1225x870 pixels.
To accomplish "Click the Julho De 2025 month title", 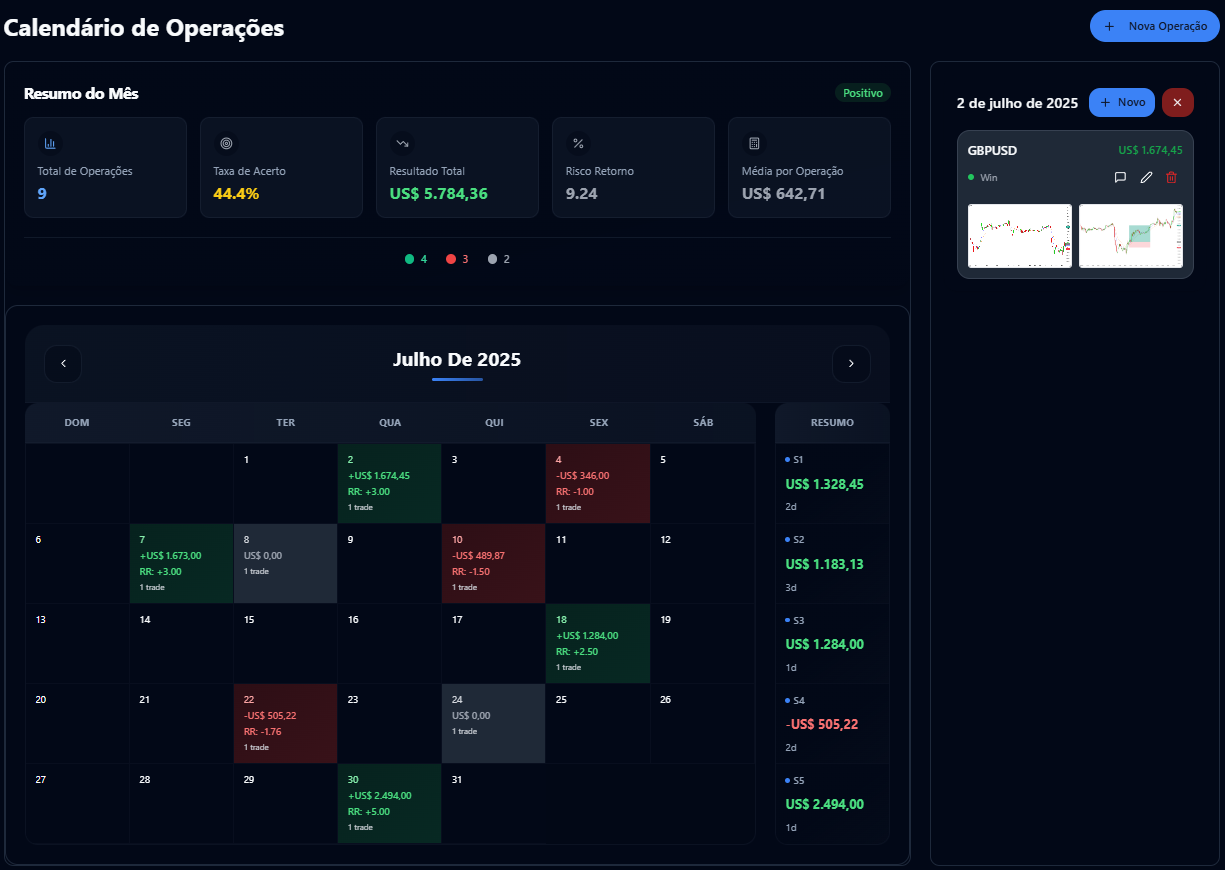I will coord(457,360).
